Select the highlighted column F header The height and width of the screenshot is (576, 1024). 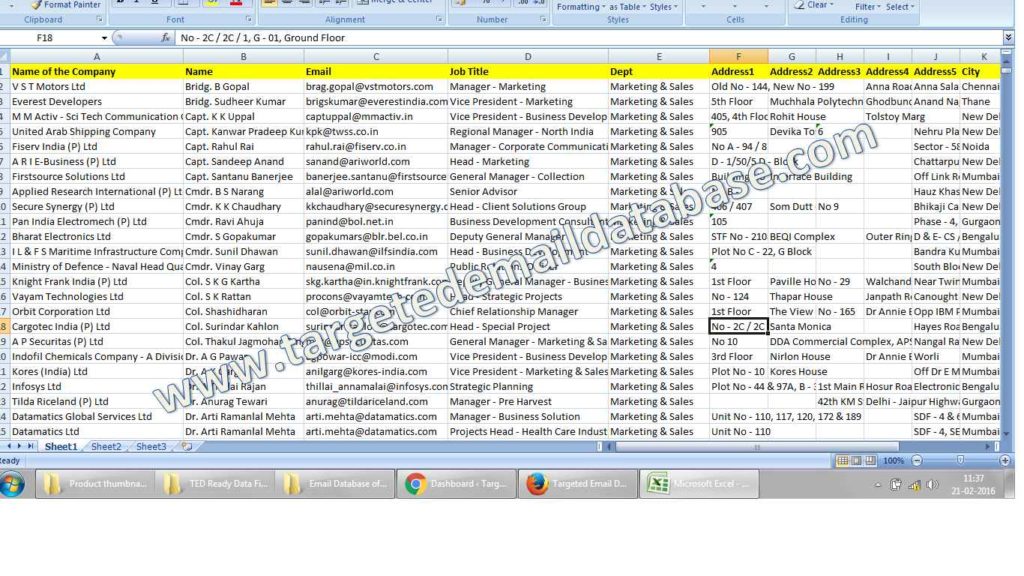coord(739,57)
